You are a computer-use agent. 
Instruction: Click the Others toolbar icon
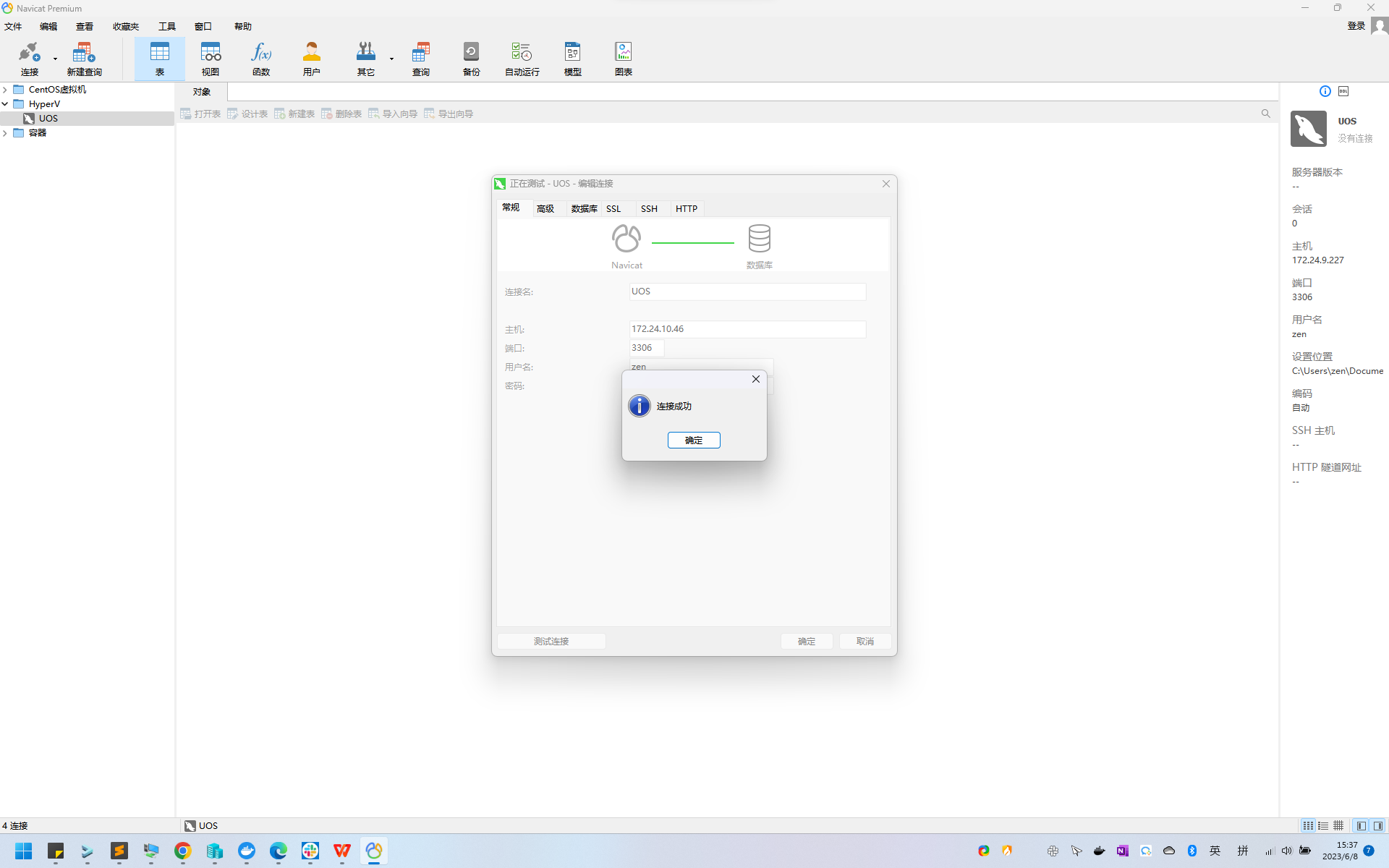pos(365,59)
